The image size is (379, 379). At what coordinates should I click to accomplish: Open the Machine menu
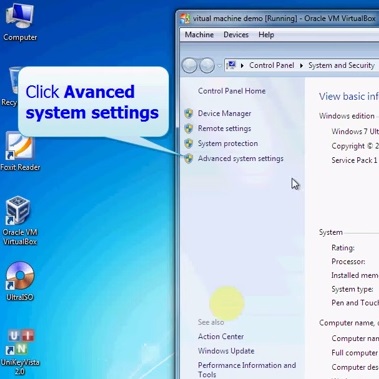(x=199, y=35)
